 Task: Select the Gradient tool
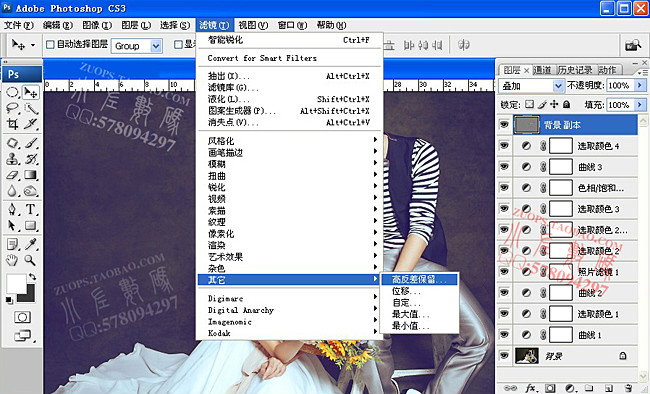(x=31, y=175)
